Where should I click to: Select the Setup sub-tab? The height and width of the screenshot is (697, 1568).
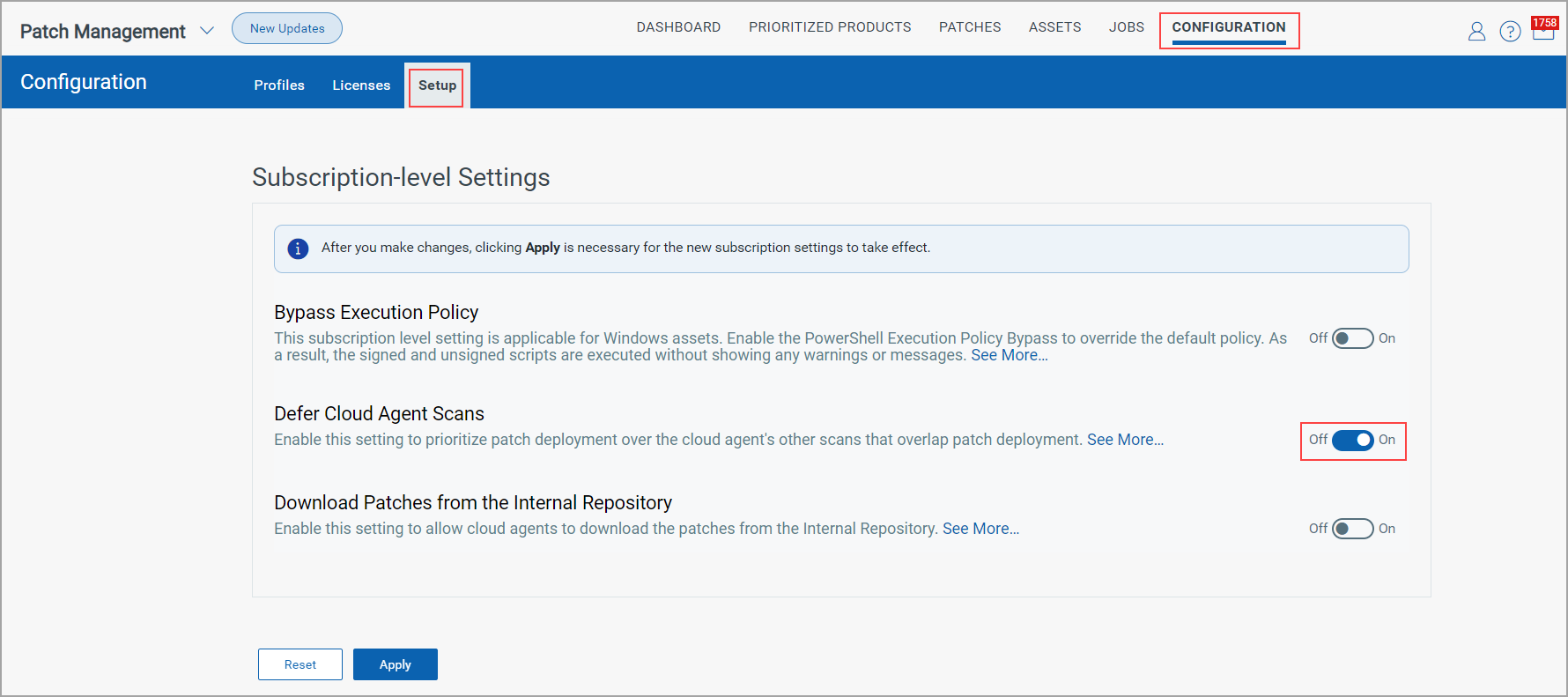click(x=437, y=85)
